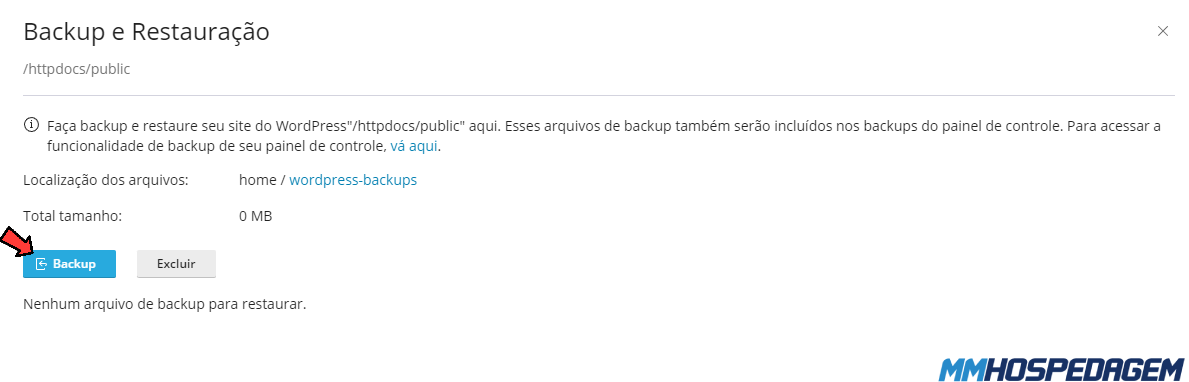Image resolution: width=1189 pixels, height=382 pixels.
Task: Click the 'home' breadcrumb text
Action: coord(257,180)
